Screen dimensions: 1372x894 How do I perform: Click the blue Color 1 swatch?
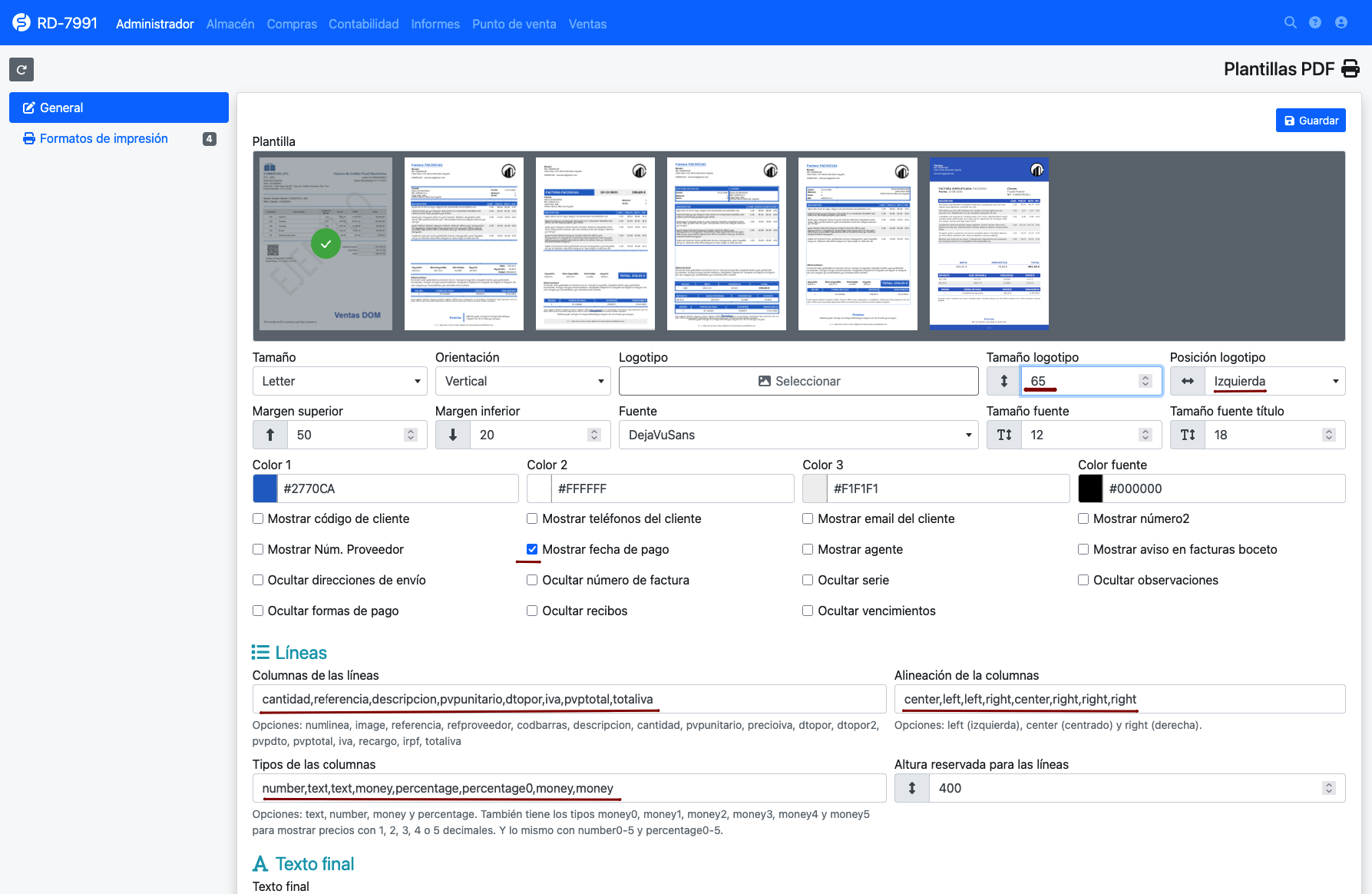pyautogui.click(x=265, y=488)
